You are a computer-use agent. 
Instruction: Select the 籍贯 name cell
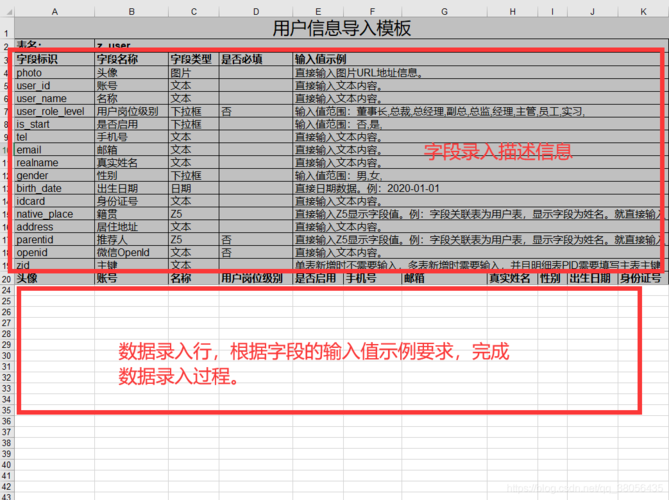tap(131, 214)
